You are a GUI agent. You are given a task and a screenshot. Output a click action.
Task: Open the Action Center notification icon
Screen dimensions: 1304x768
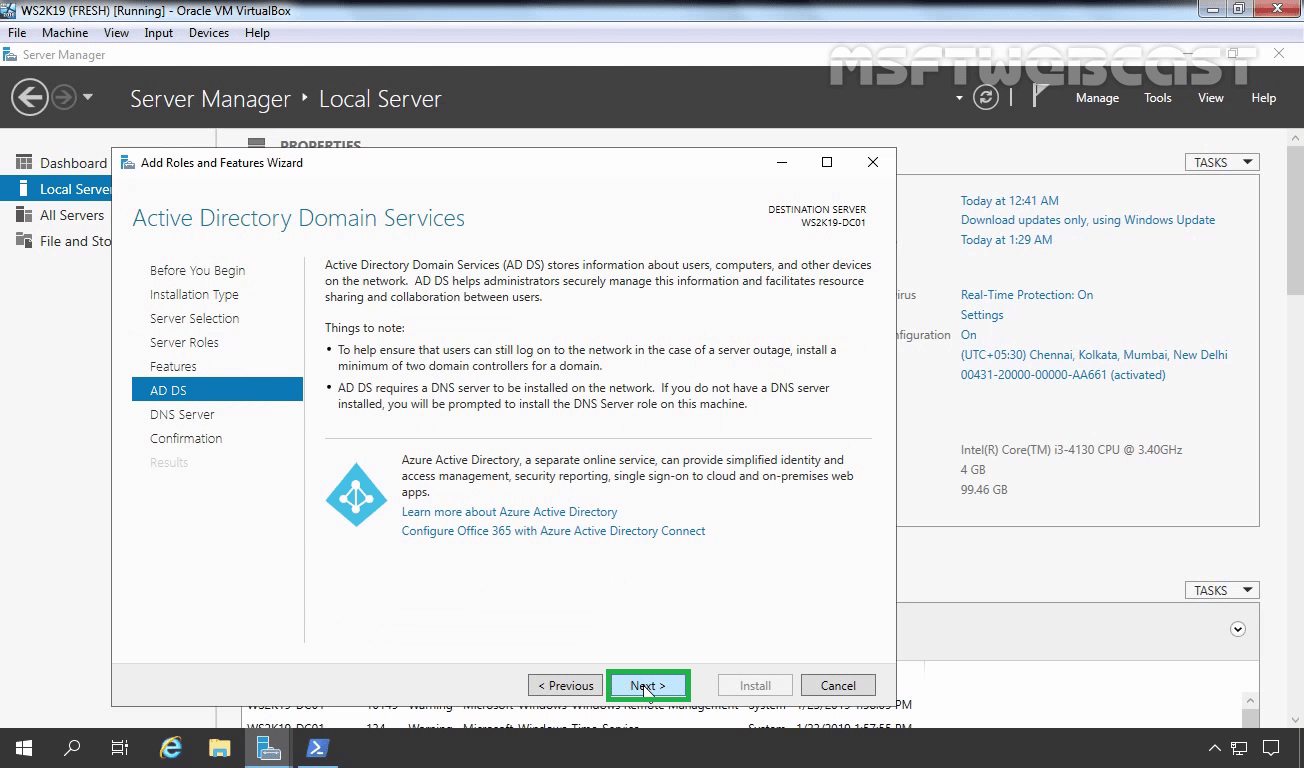point(1271,748)
